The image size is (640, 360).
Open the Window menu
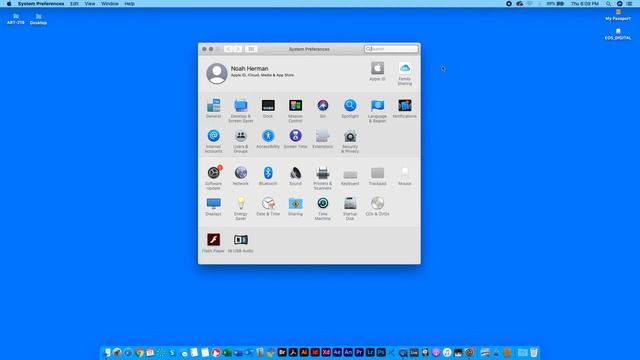pos(110,4)
